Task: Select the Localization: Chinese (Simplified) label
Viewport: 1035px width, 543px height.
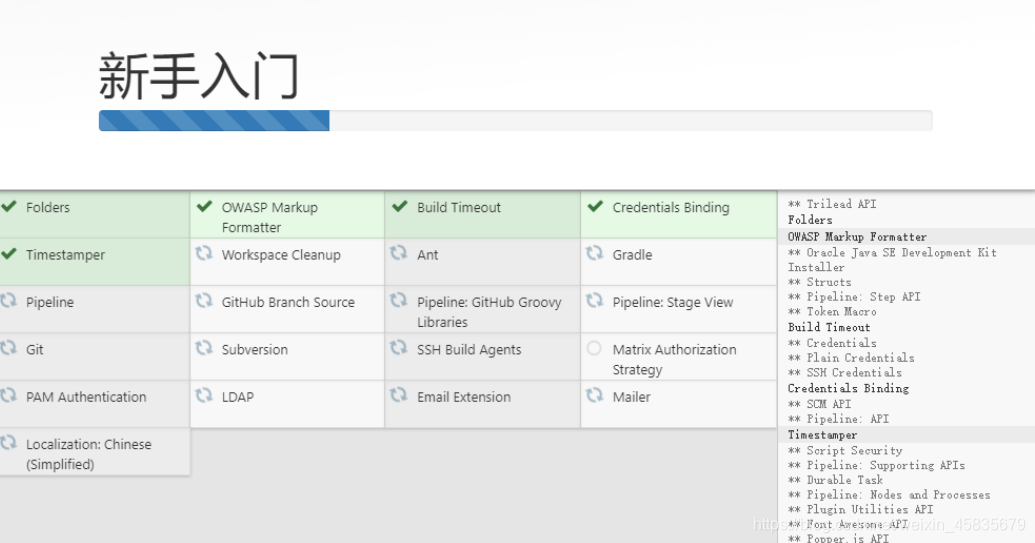Action: click(88, 454)
